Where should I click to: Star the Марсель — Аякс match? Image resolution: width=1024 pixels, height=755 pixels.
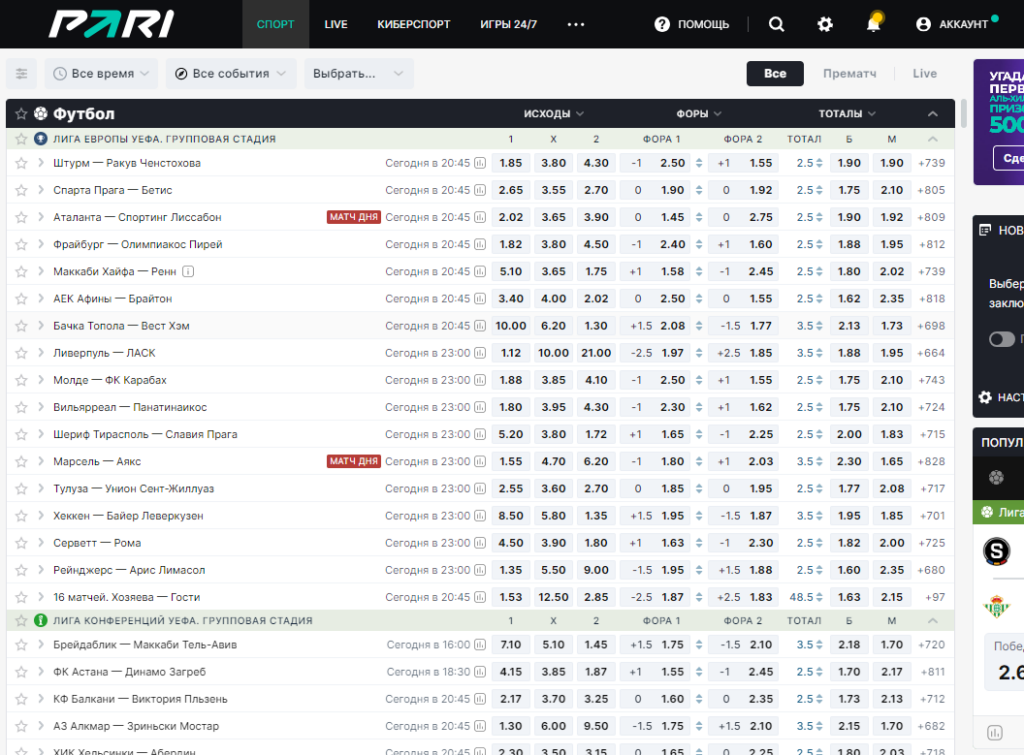[21, 462]
